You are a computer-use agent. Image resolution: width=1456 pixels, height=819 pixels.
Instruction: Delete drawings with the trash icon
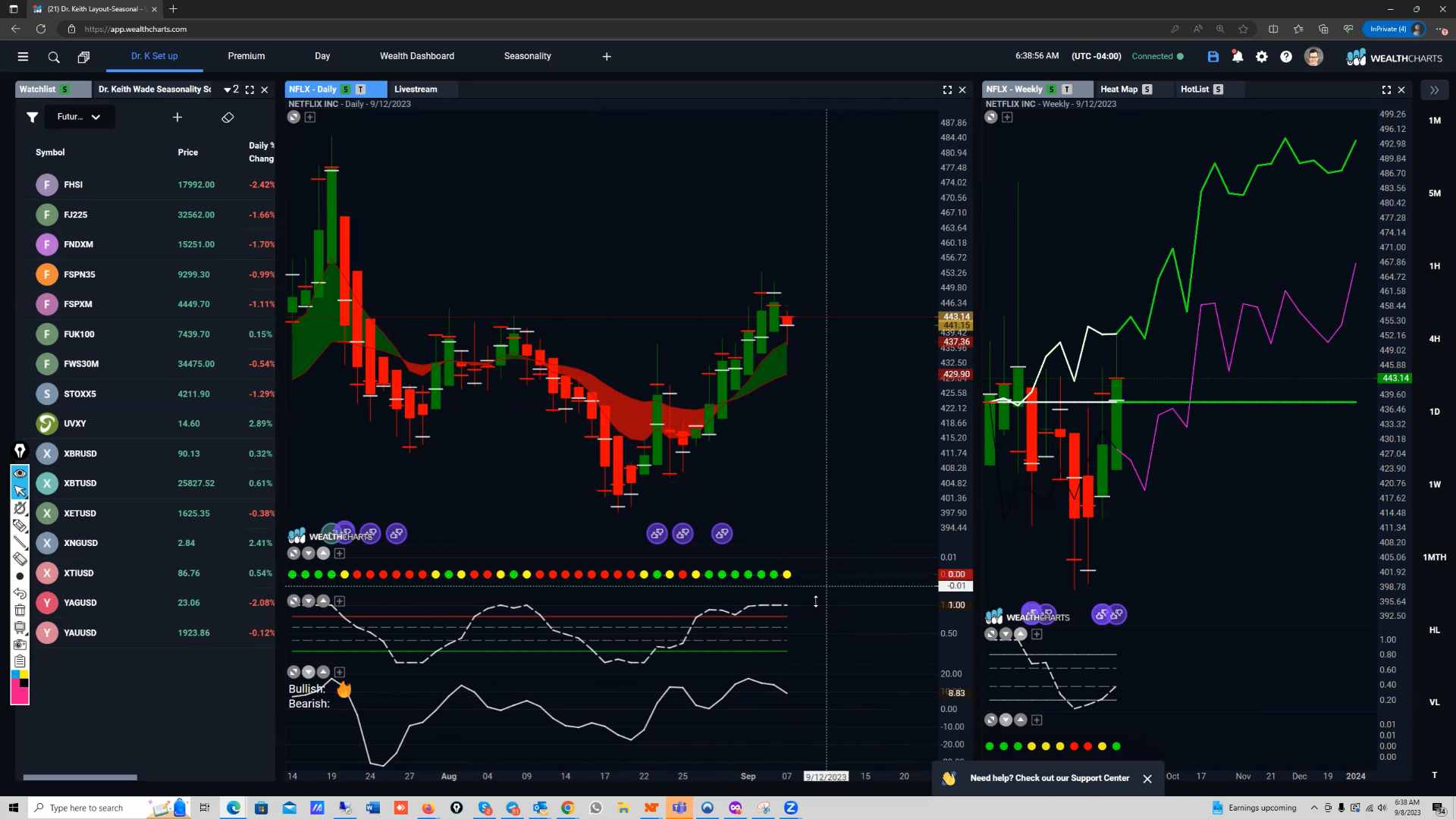[x=20, y=610]
